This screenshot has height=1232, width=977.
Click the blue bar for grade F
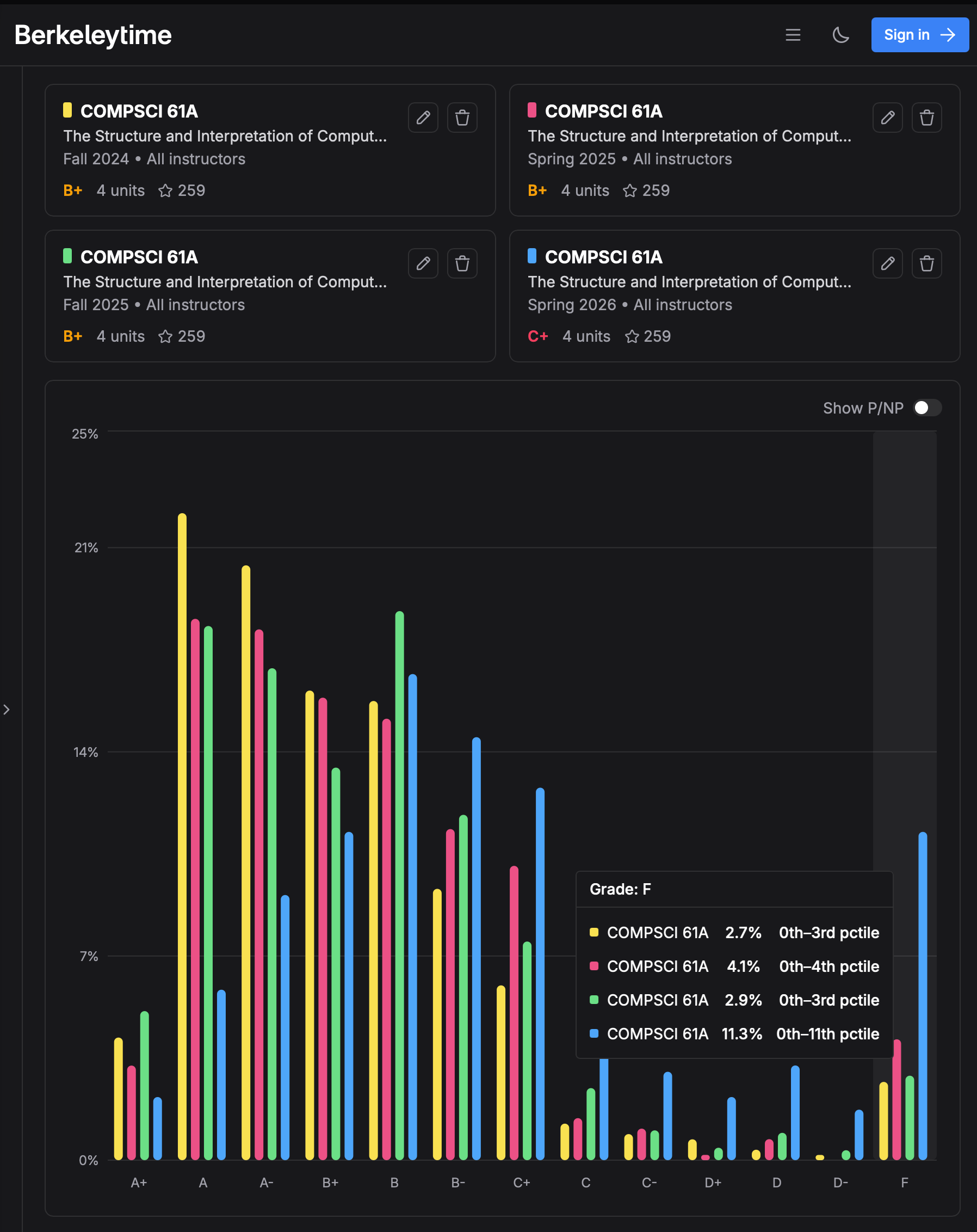[923, 995]
